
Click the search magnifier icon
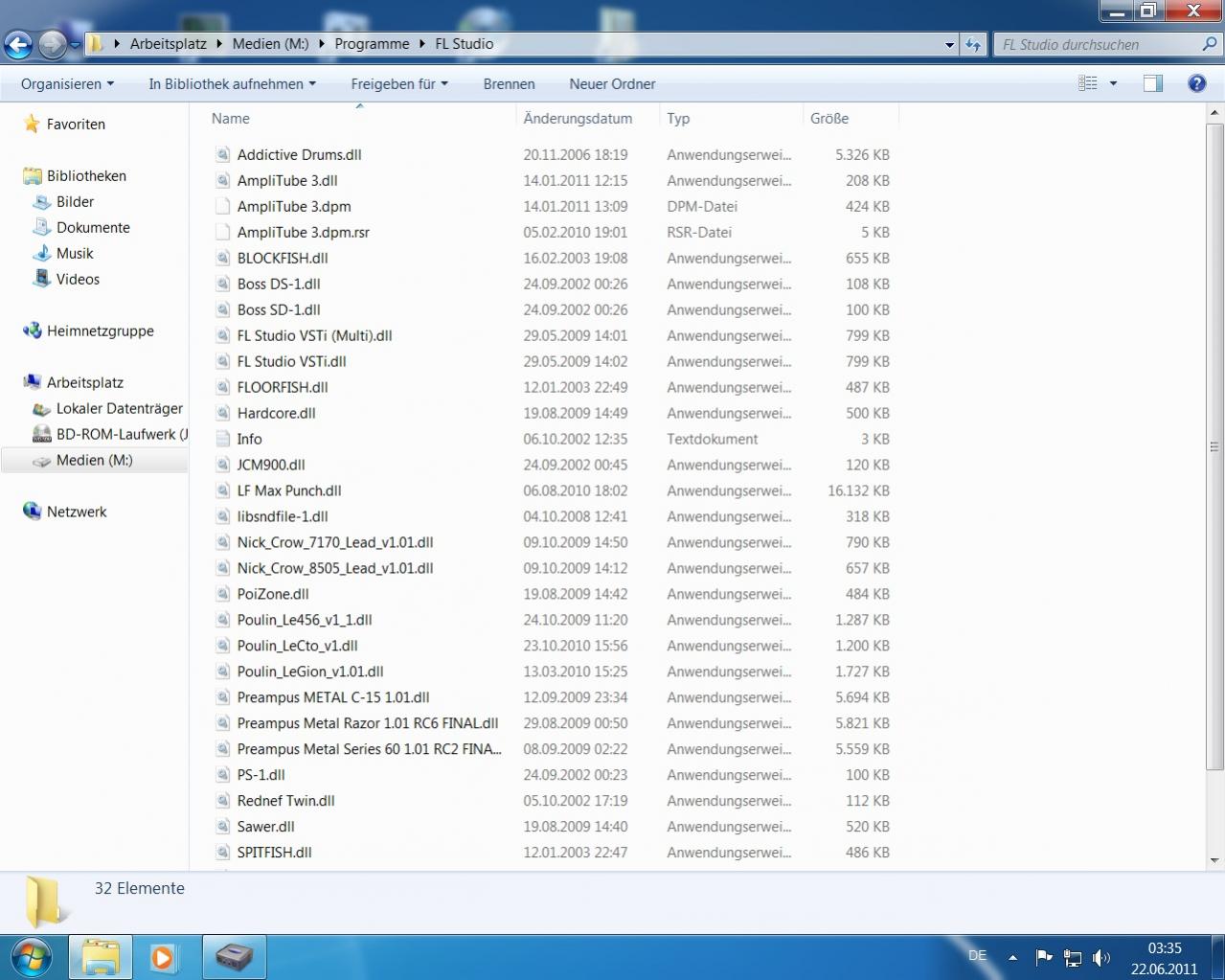pos(1209,44)
